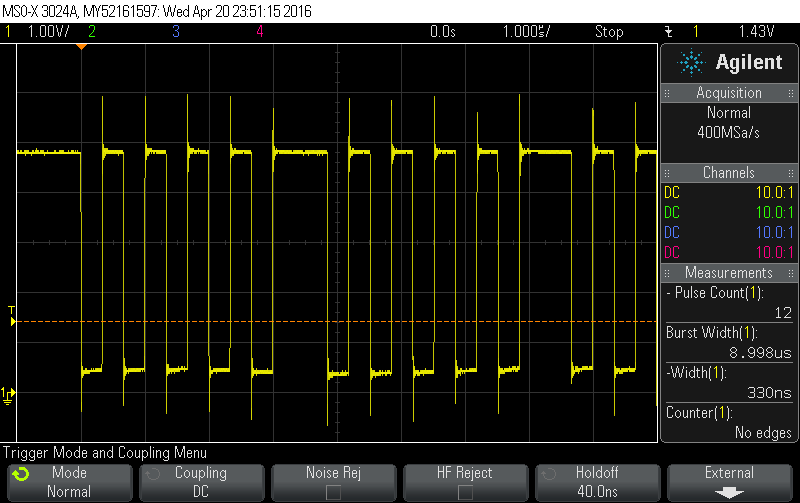
Task: Open the Acquisition panel header
Action: (729, 93)
